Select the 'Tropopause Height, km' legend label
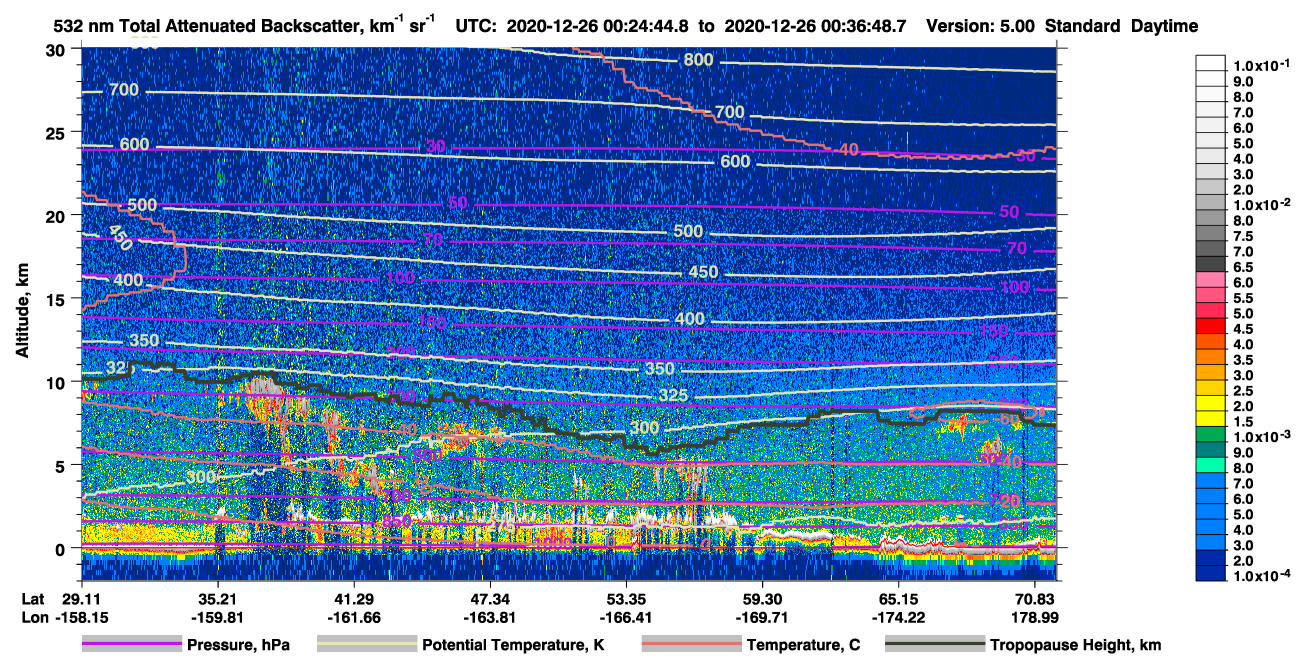1300x667 pixels. coord(1076,646)
